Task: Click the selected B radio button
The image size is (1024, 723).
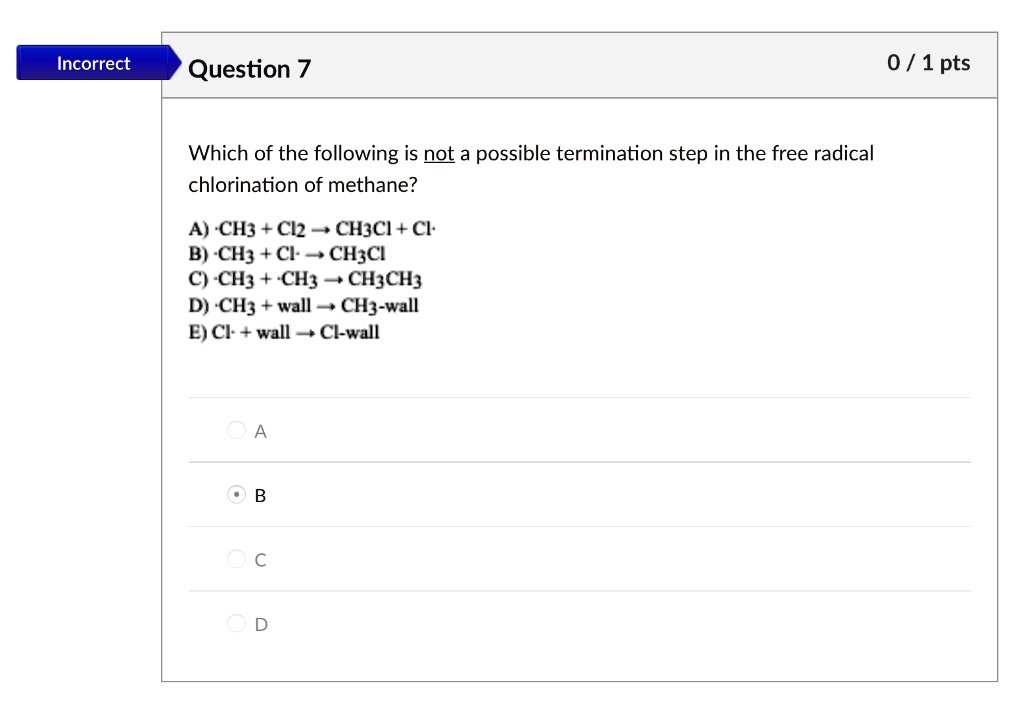Action: pyautogui.click(x=236, y=494)
